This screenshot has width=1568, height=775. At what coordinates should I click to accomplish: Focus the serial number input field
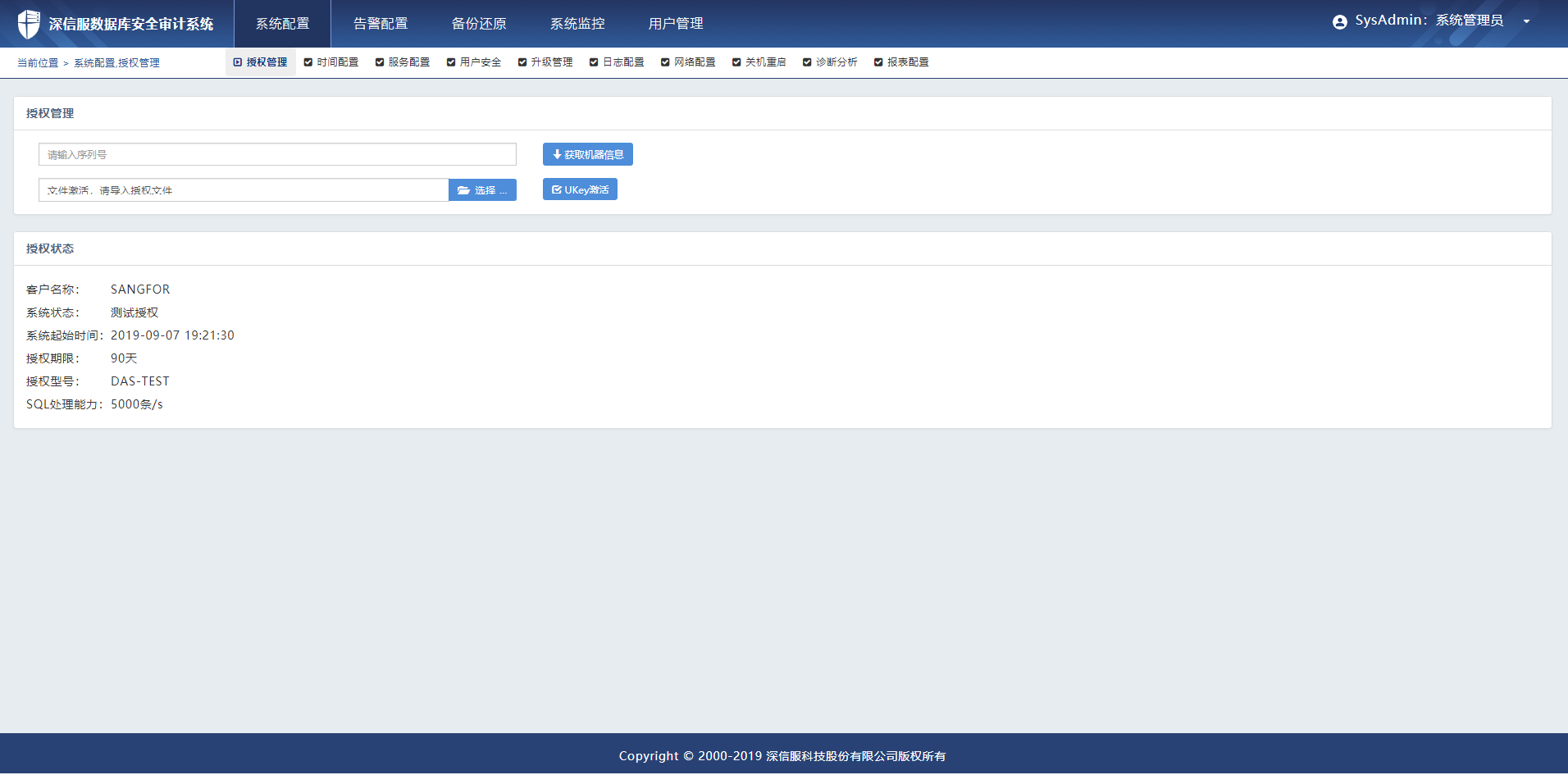tap(277, 154)
